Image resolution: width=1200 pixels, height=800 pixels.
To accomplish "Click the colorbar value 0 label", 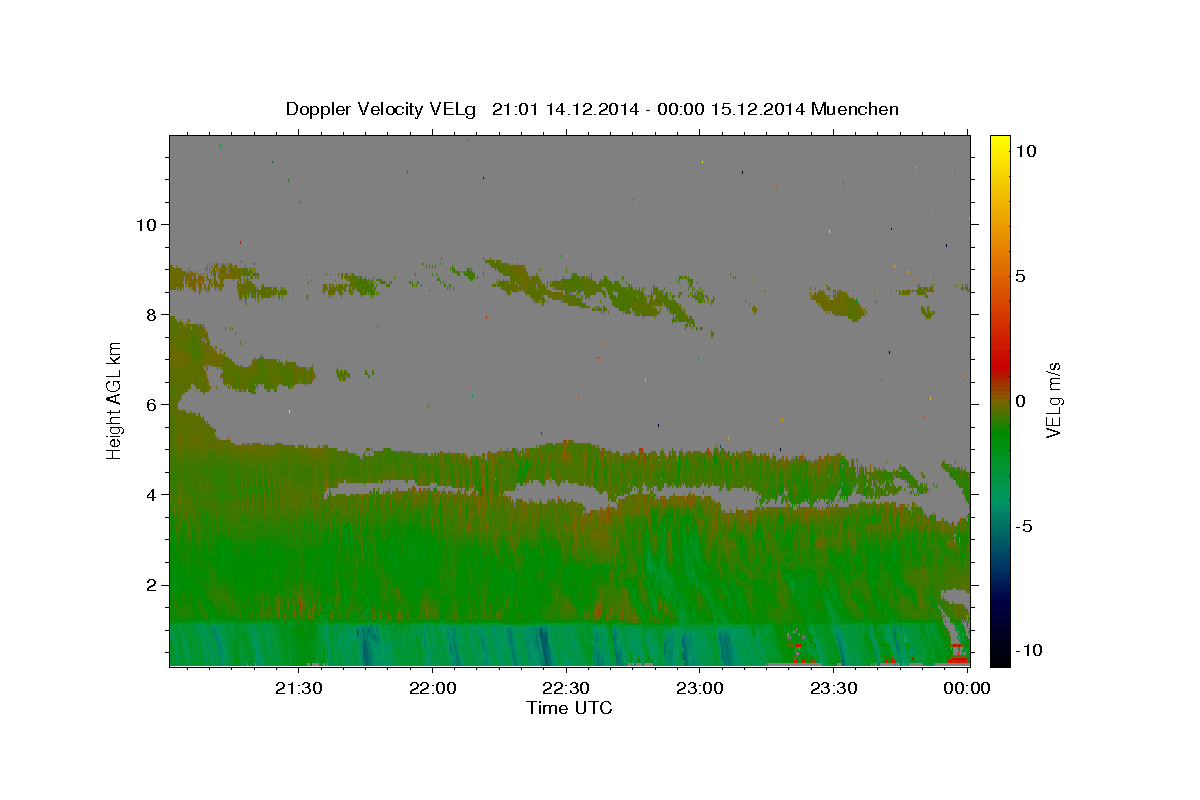I will pyautogui.click(x=1021, y=401).
